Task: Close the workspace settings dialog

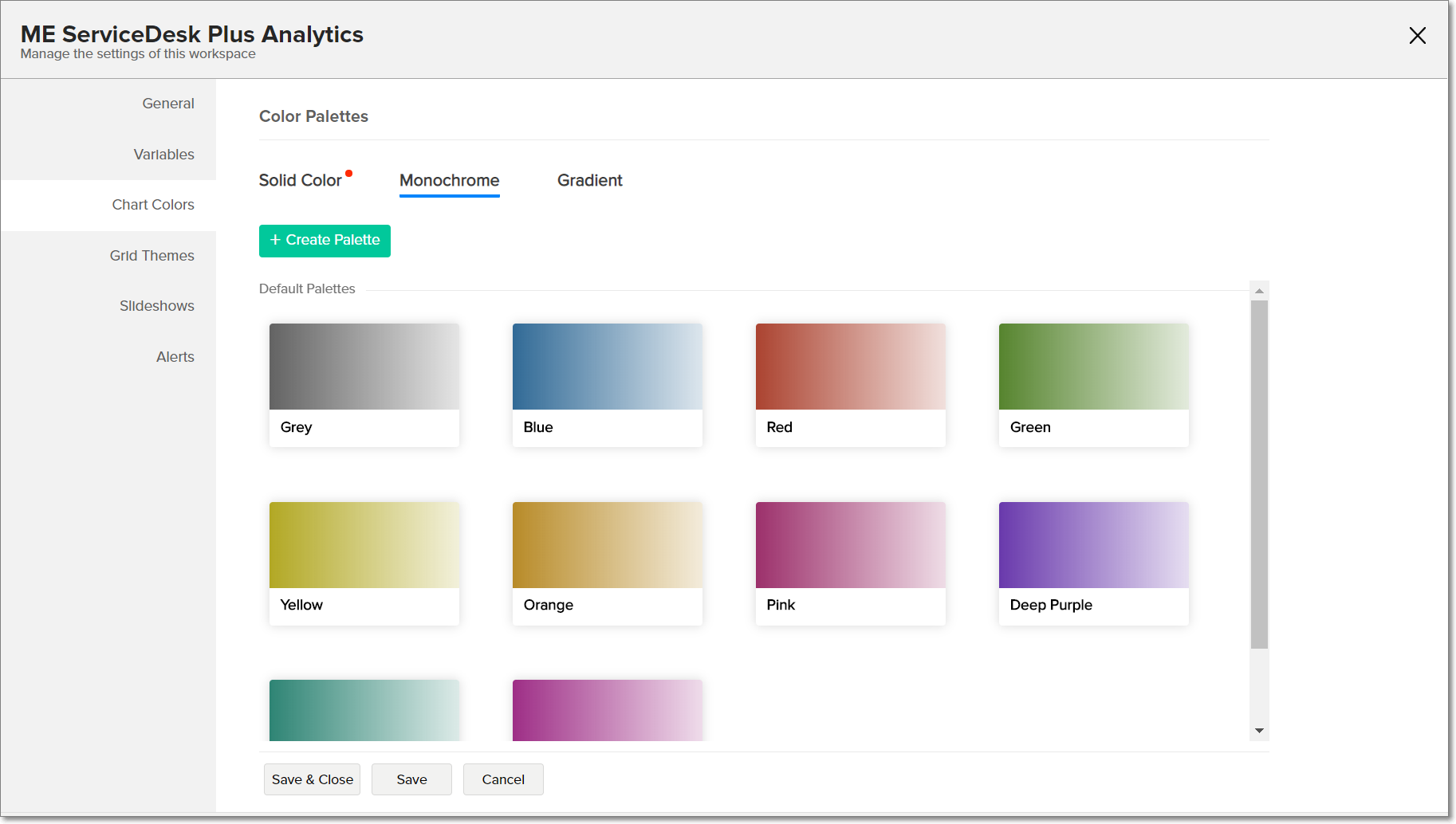Action: (x=1417, y=36)
